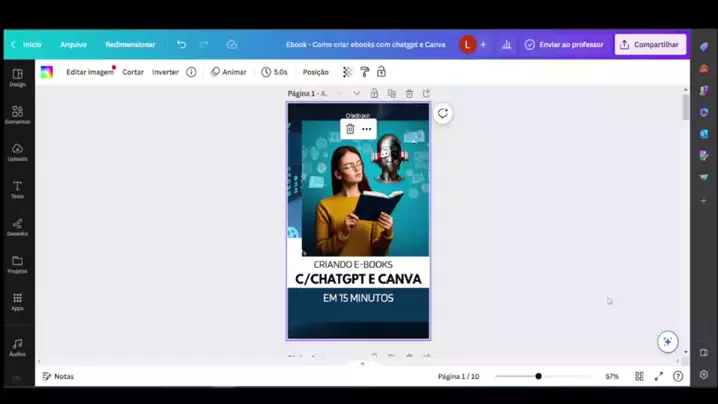This screenshot has height=404, width=718.
Task: Click Editar imagem option
Action: click(x=90, y=72)
